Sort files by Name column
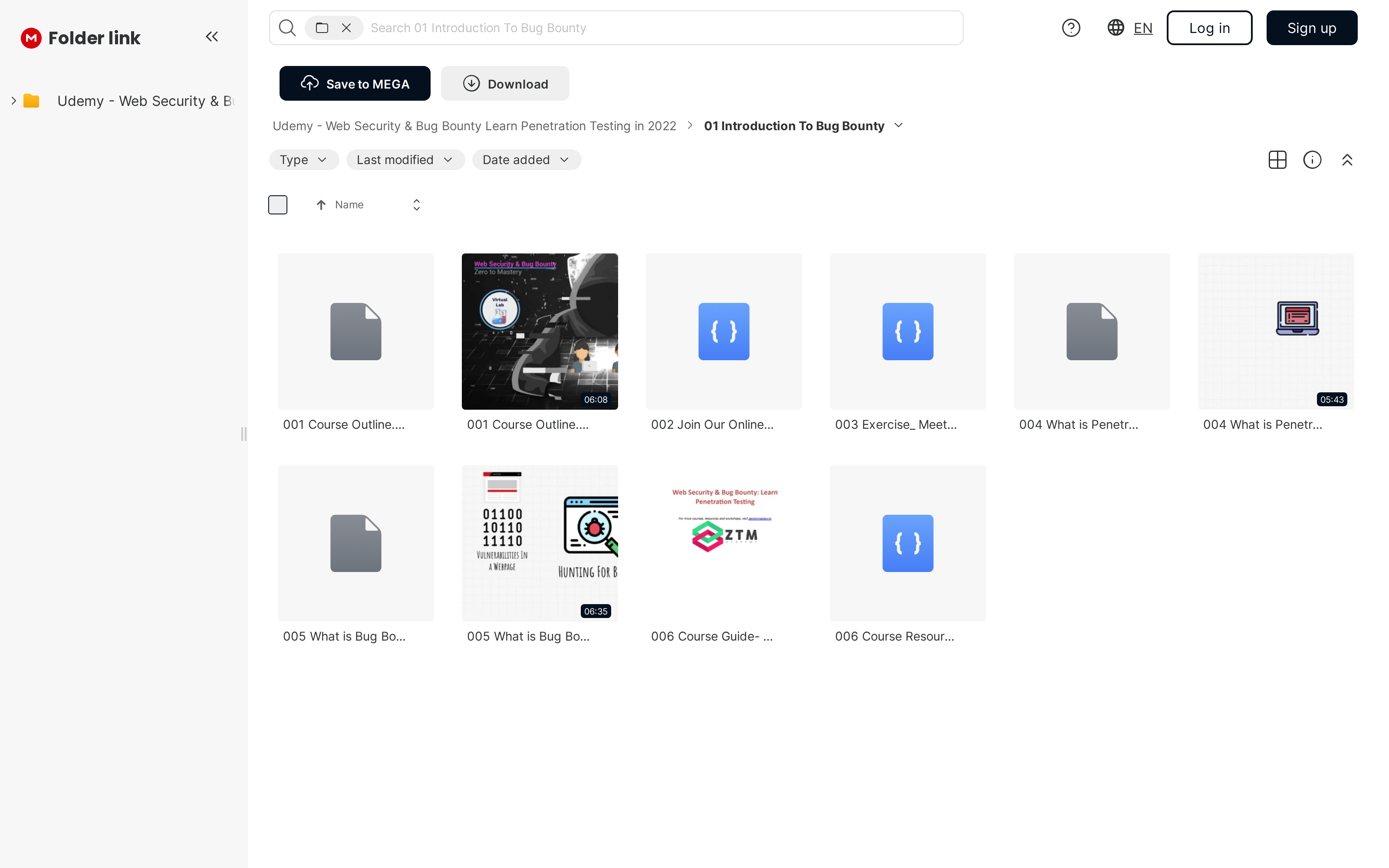 [349, 205]
